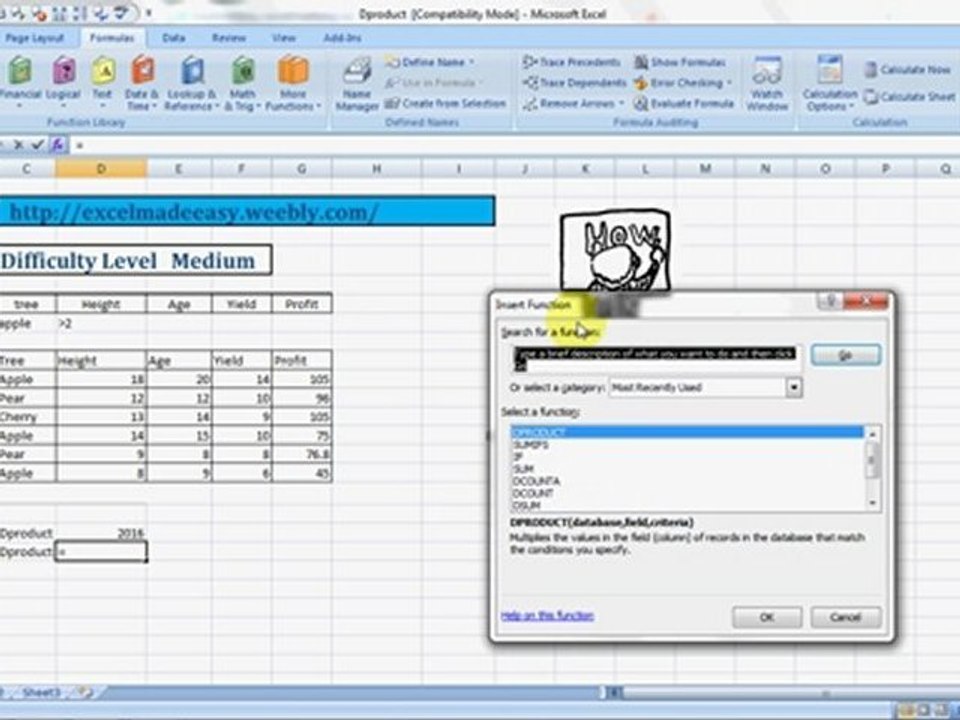Switch to the Data ribbon tab
The width and height of the screenshot is (960, 720).
[173, 38]
